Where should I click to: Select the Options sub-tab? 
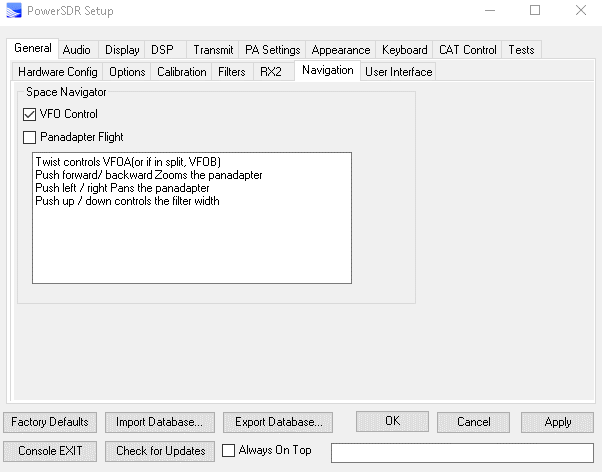[127, 72]
